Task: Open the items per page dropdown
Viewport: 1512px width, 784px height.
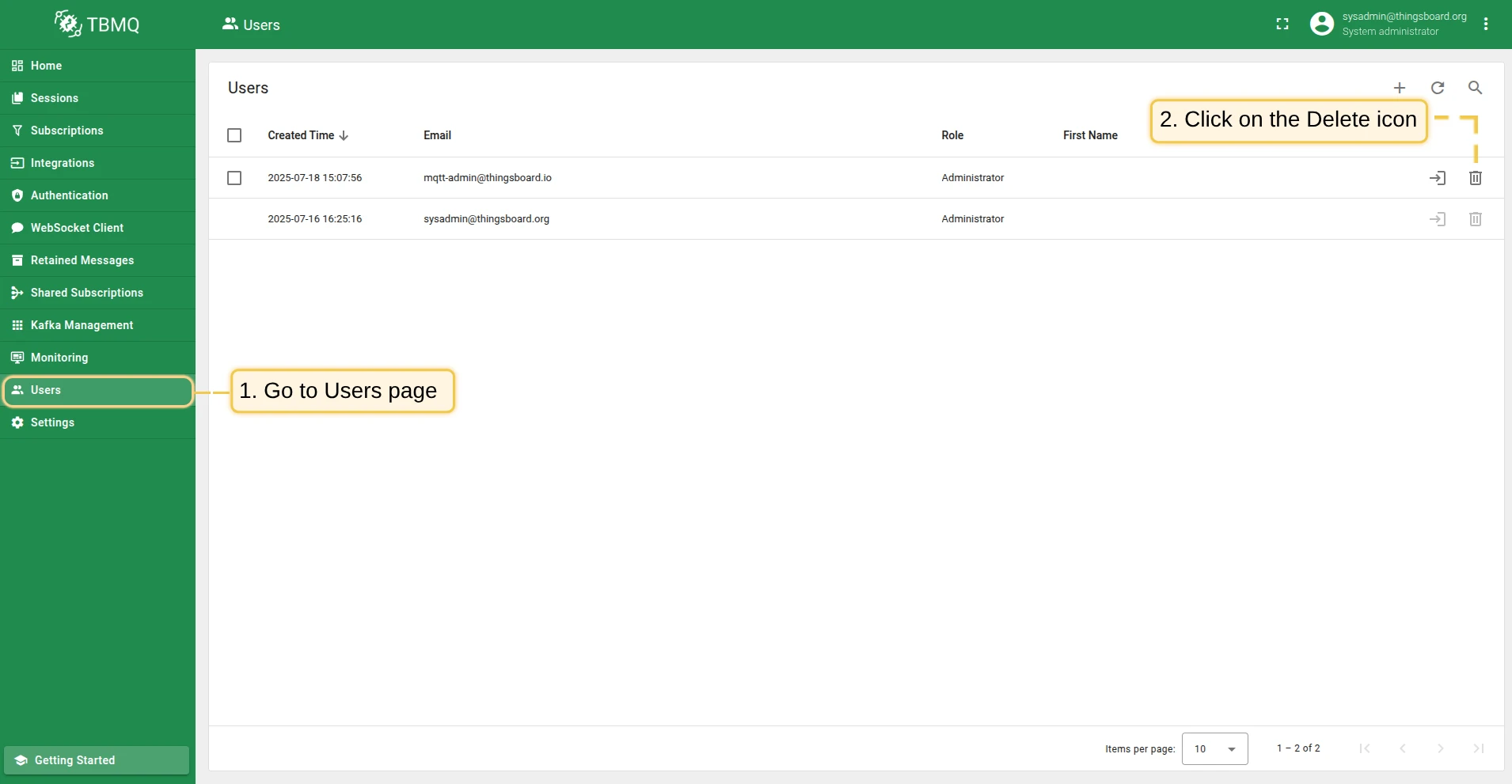Action: tap(1214, 748)
